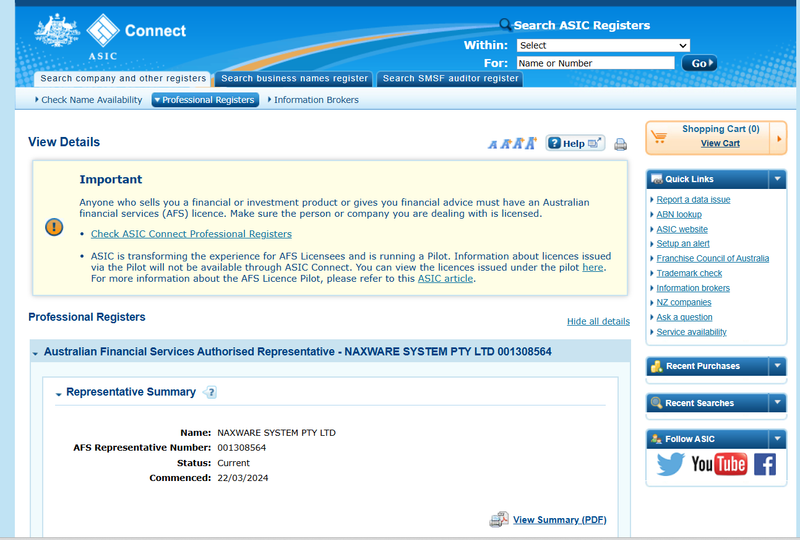Open NZ companies quick link
The height and width of the screenshot is (540, 800).
pos(684,302)
